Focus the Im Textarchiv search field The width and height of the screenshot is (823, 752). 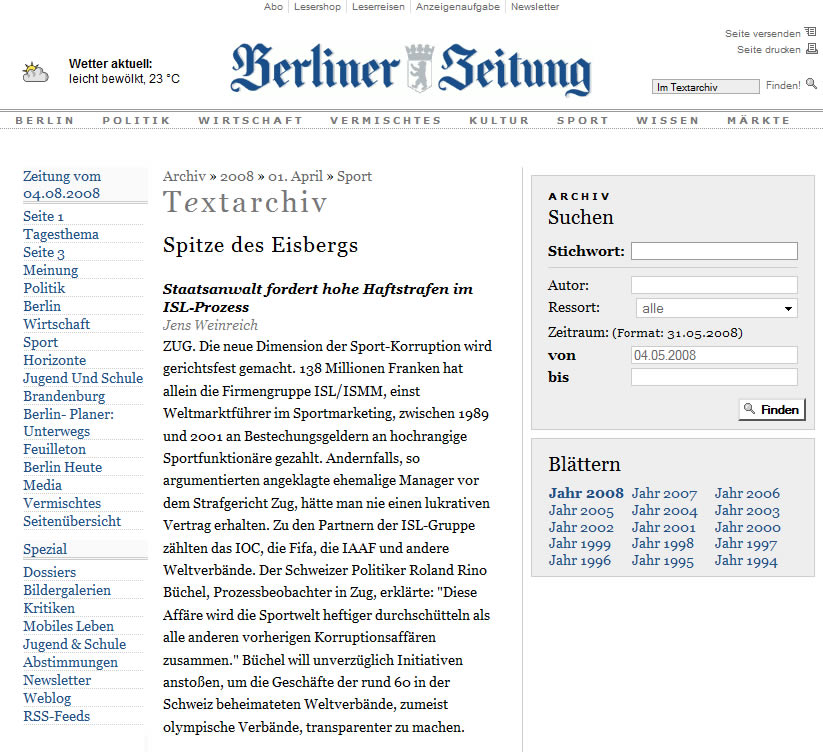[x=705, y=87]
